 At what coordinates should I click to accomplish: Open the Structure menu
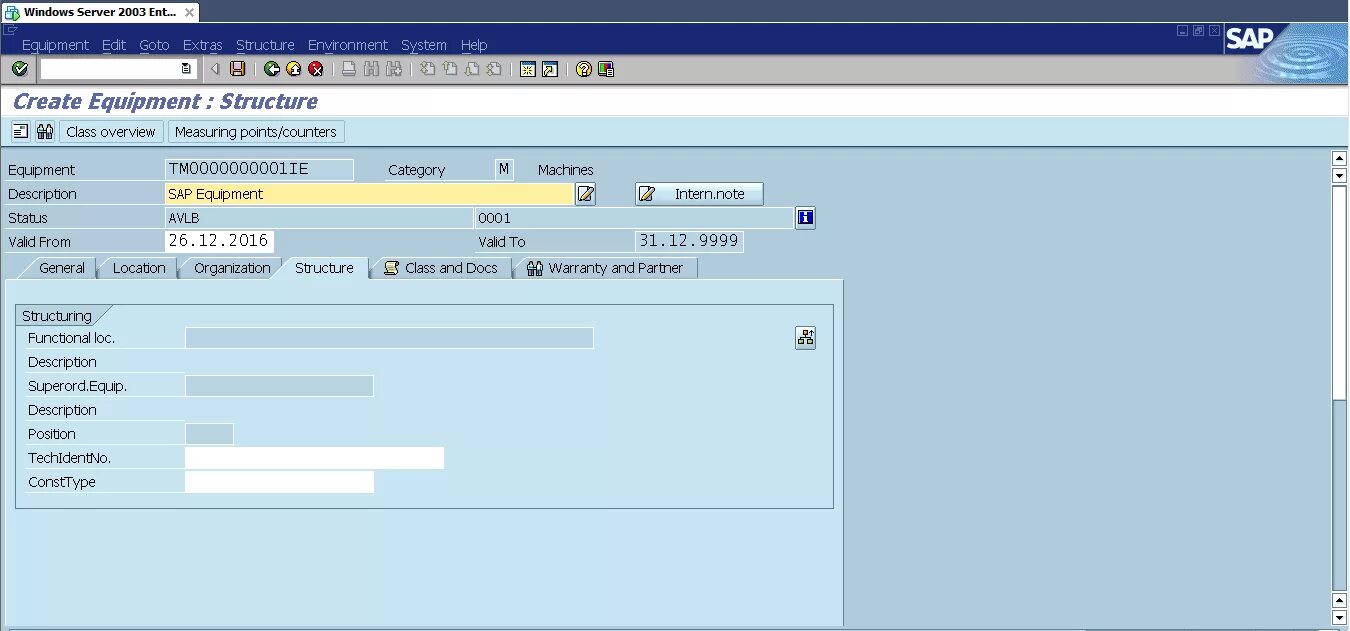point(265,45)
